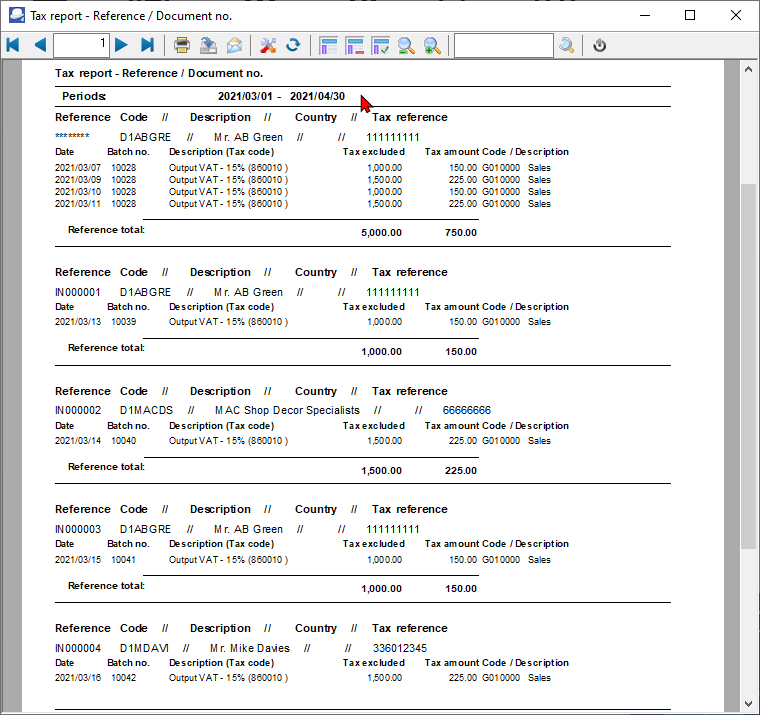Click the find magnifier beside search box
The height and width of the screenshot is (715, 760).
(567, 45)
